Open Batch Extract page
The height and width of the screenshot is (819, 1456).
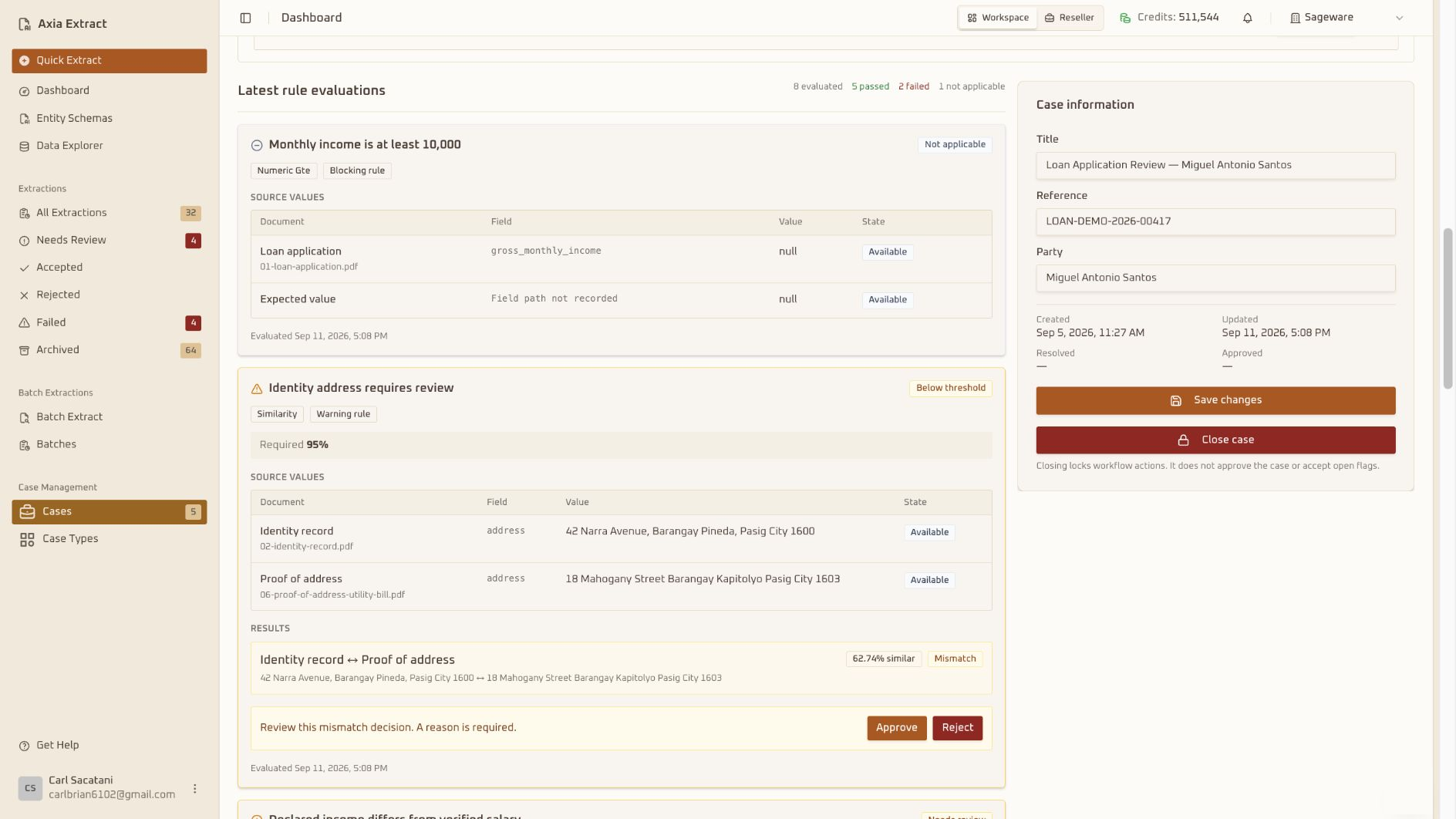pos(110,417)
